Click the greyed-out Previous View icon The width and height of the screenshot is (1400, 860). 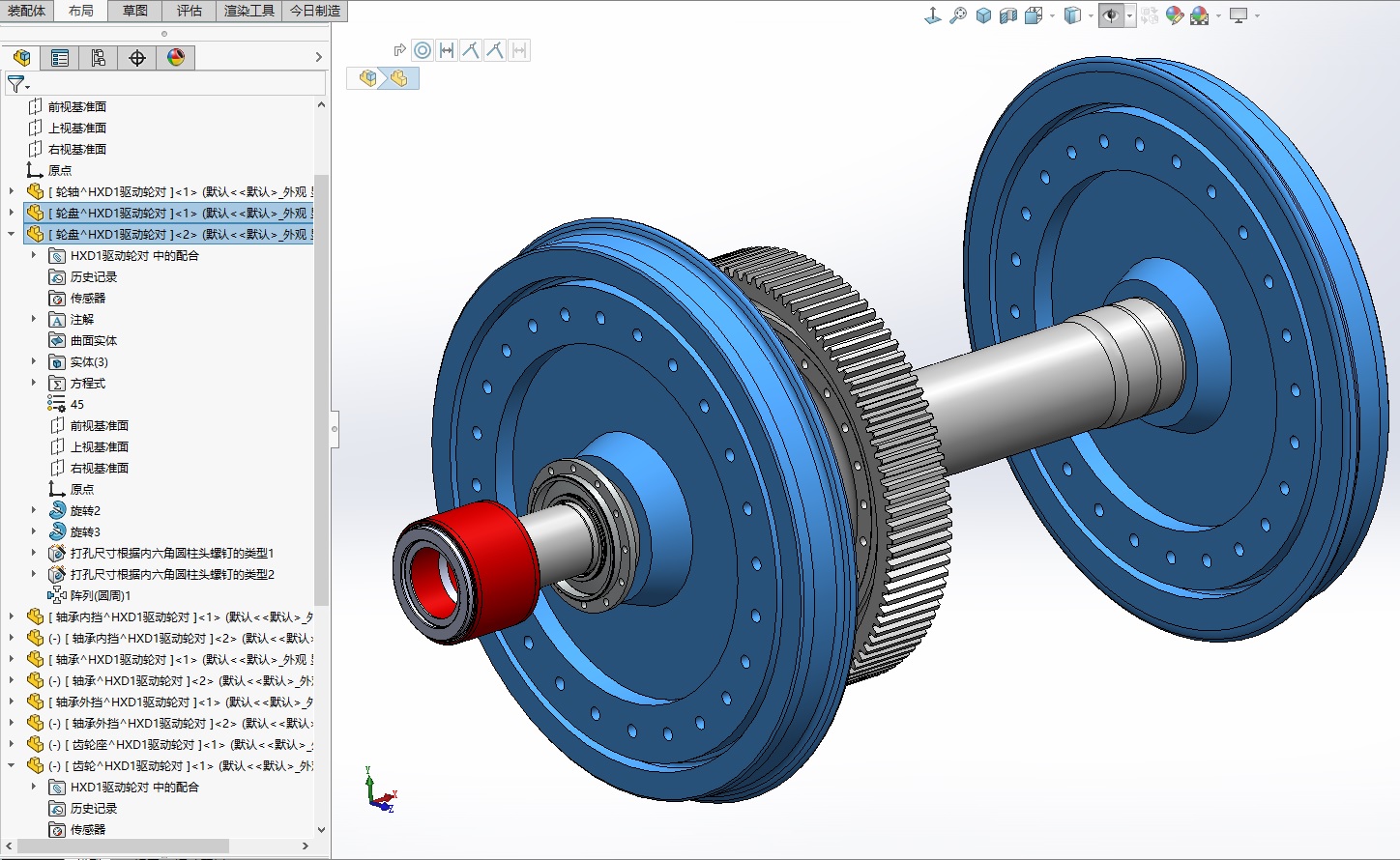pos(1150,15)
